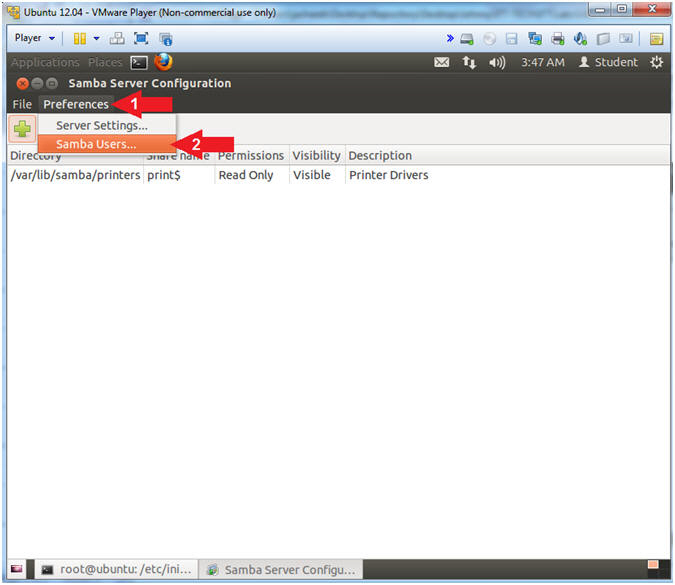Enter VMware full screen mode icon

[x=141, y=39]
